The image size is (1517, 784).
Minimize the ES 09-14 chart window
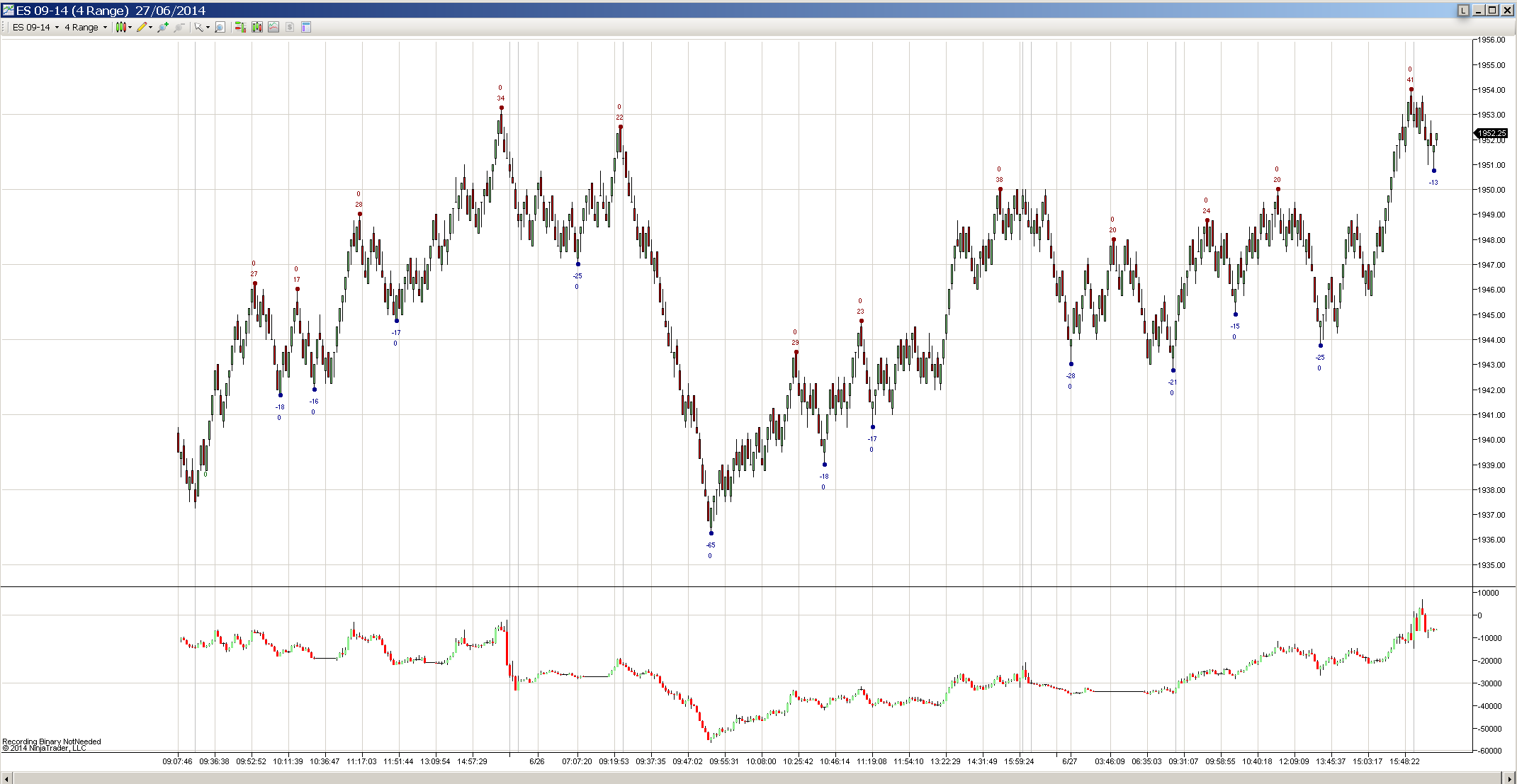tap(1479, 10)
